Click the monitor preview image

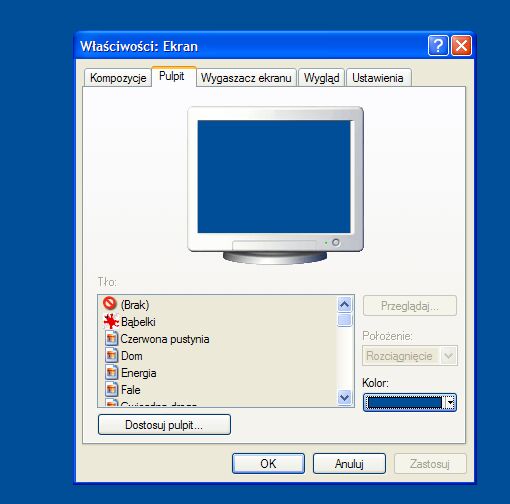pyautogui.click(x=275, y=185)
